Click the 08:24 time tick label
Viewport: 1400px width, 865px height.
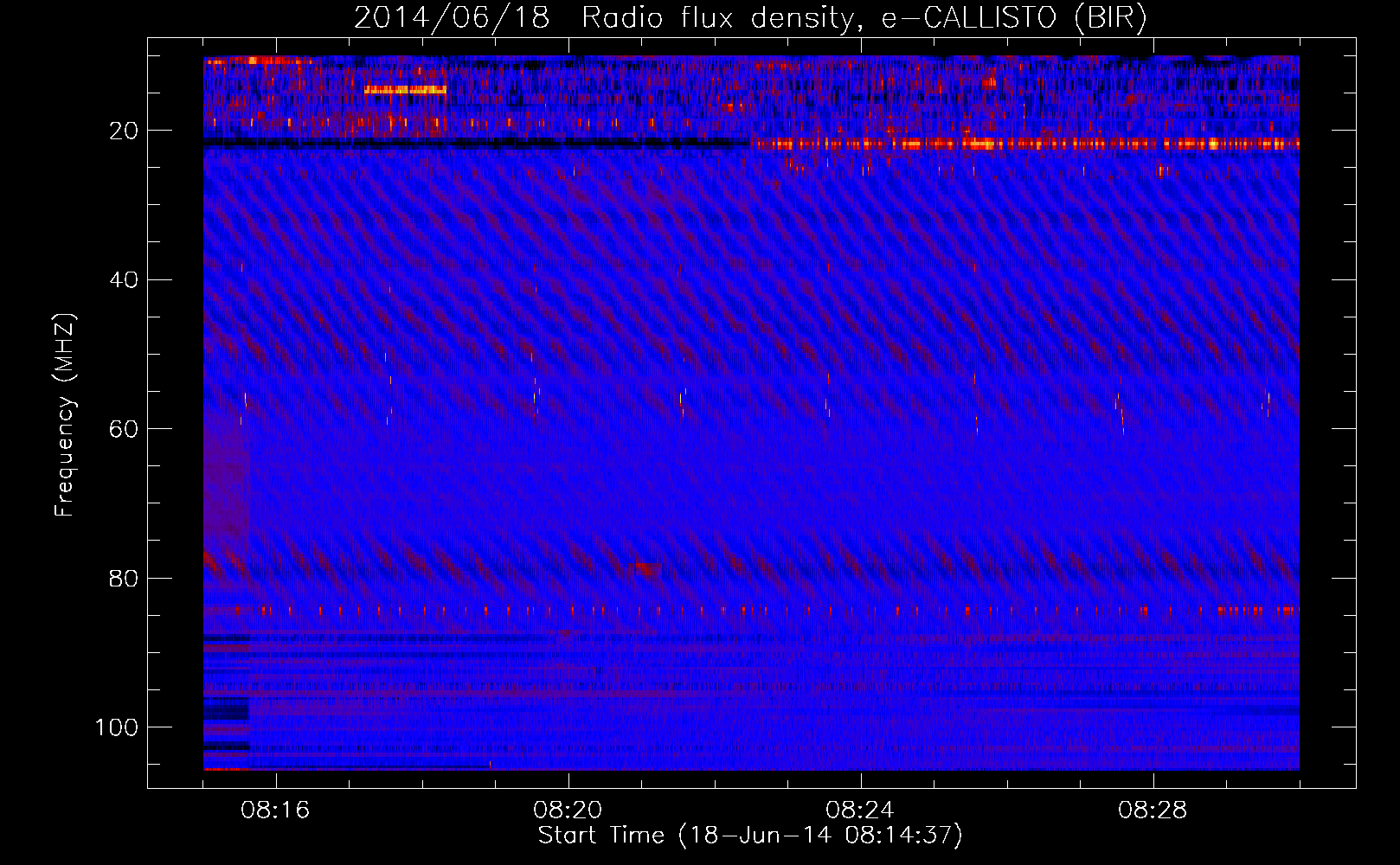point(860,811)
